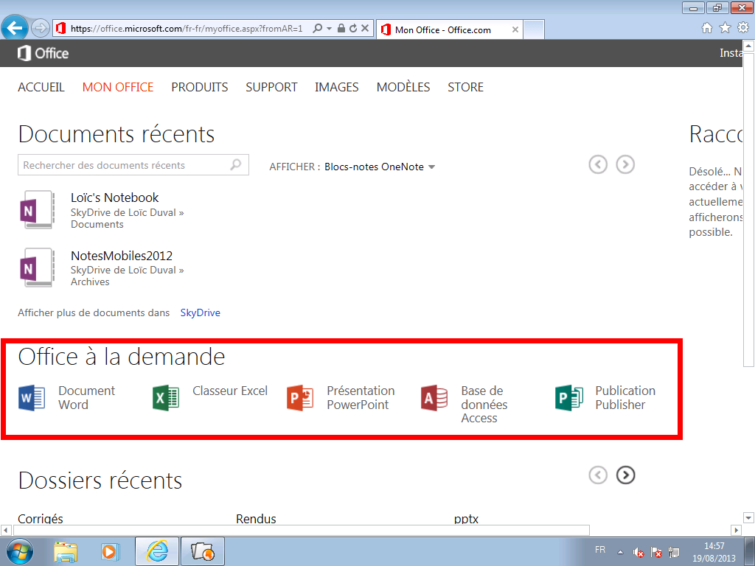
Task: Click Classeur Excel label
Action: [230, 391]
